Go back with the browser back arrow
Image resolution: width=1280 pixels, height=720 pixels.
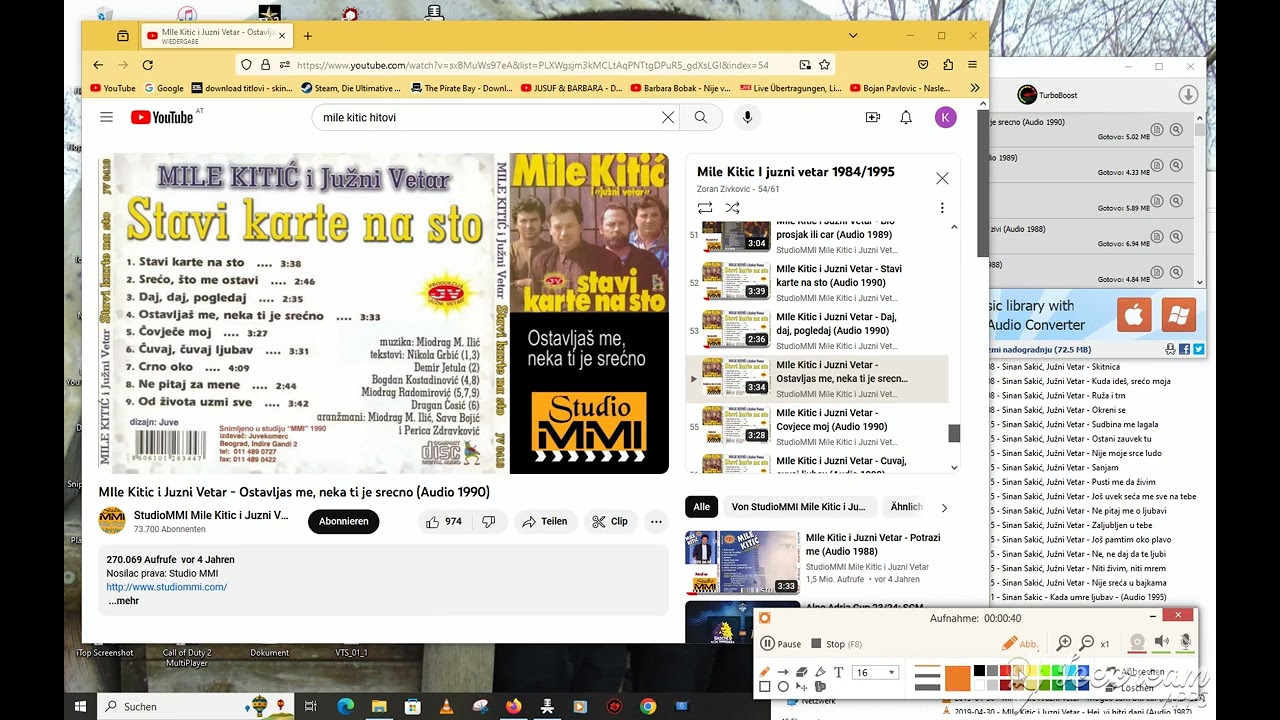[98, 65]
